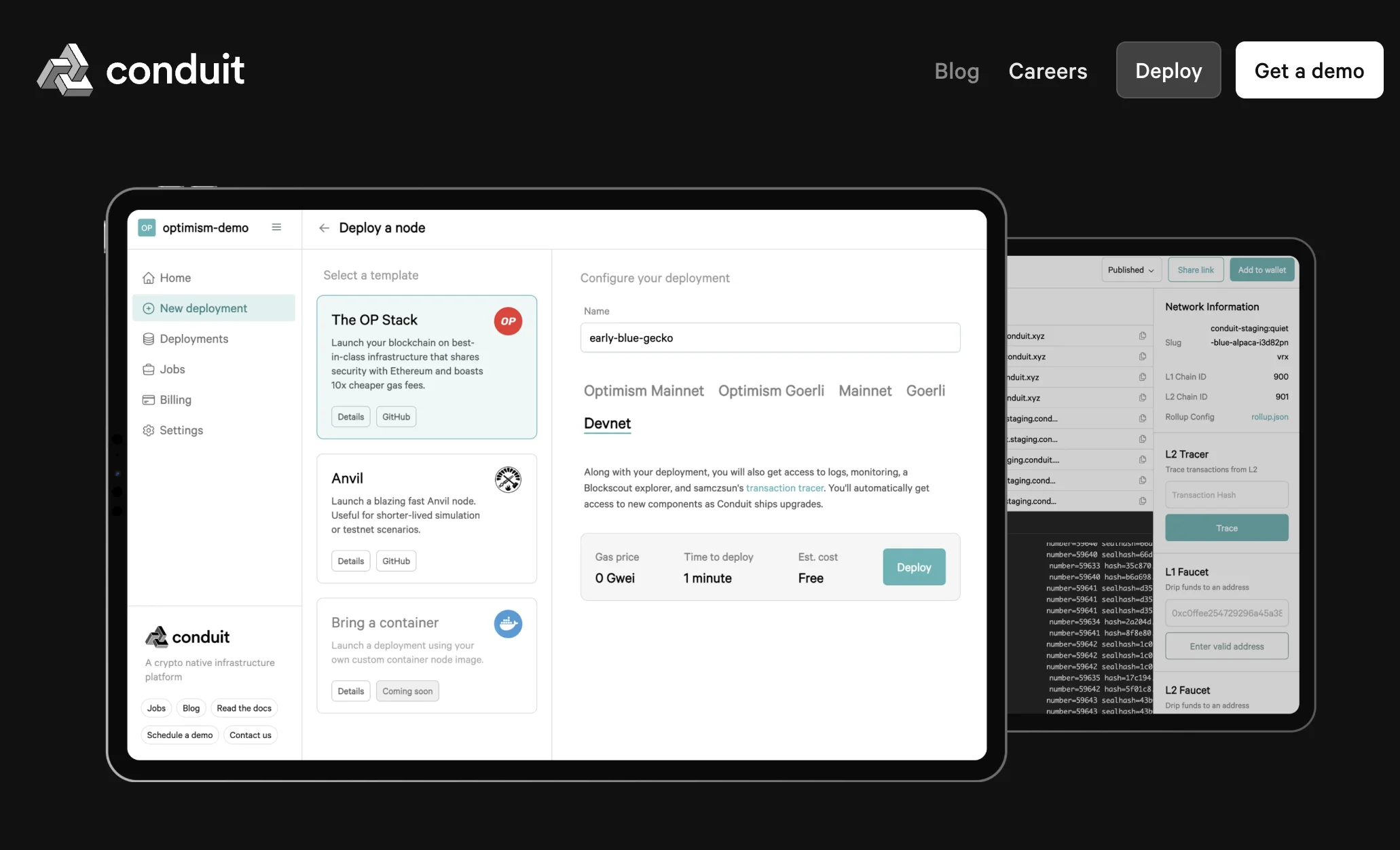This screenshot has height=850, width=1400.
Task: Click Contact us in the sidebar footer
Action: [x=251, y=735]
